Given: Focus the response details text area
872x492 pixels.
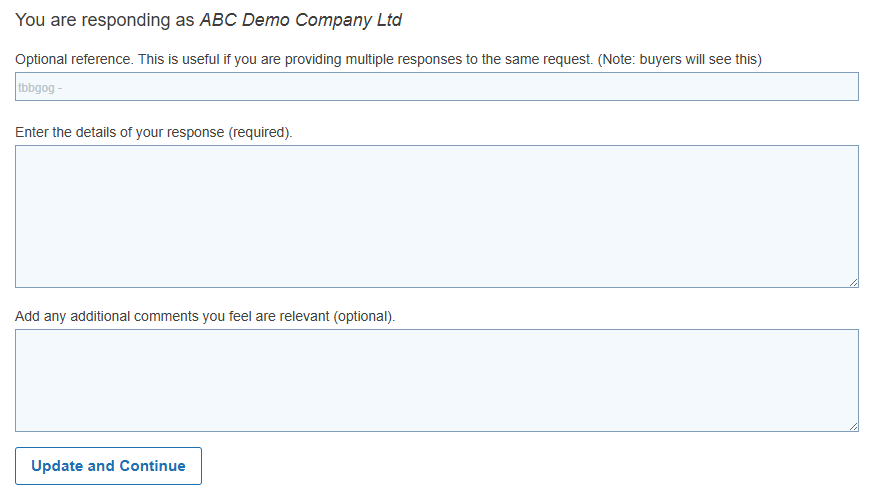Looking at the screenshot, I should [x=436, y=216].
